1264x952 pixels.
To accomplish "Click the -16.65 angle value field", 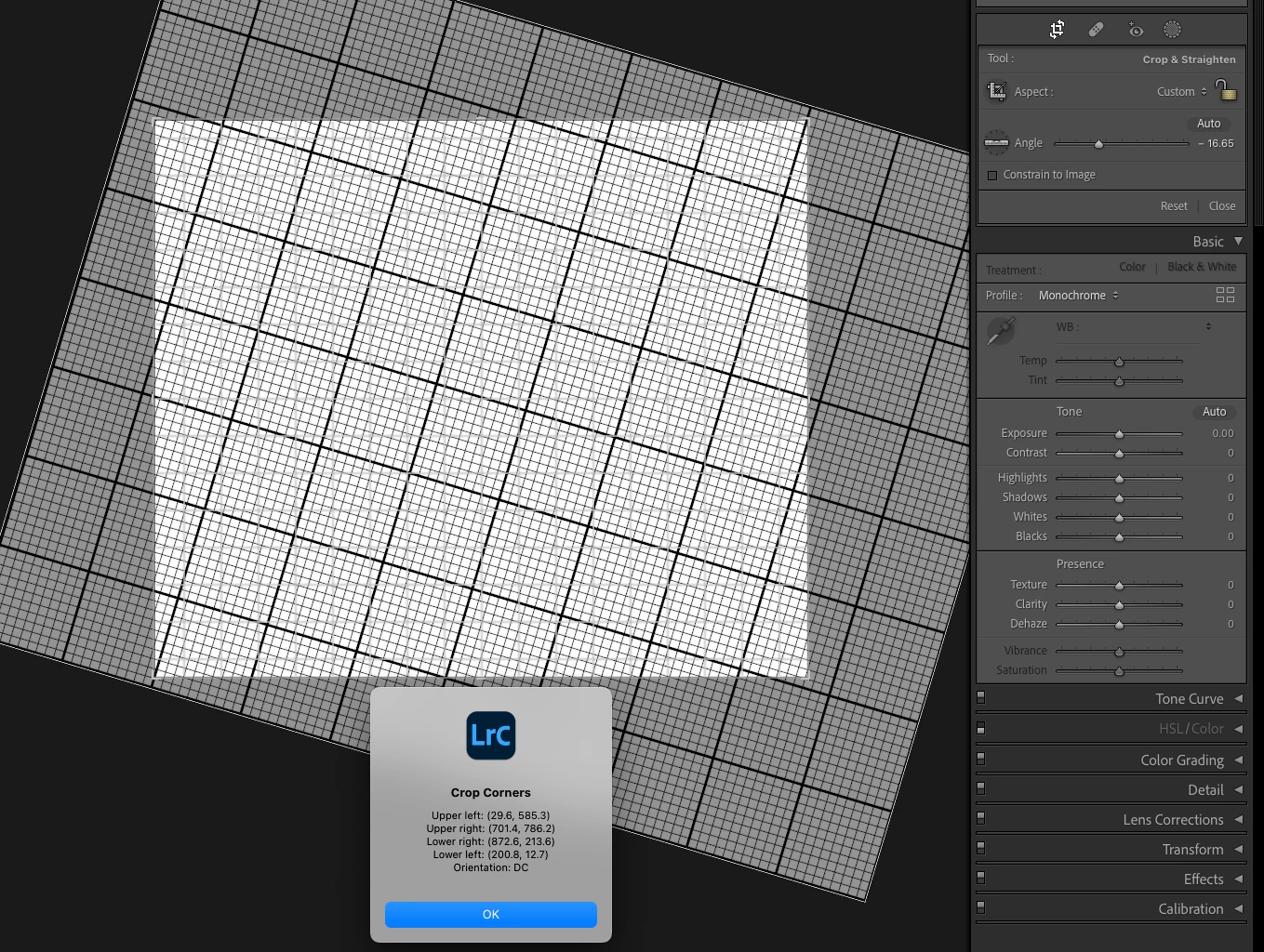I will pyautogui.click(x=1216, y=143).
